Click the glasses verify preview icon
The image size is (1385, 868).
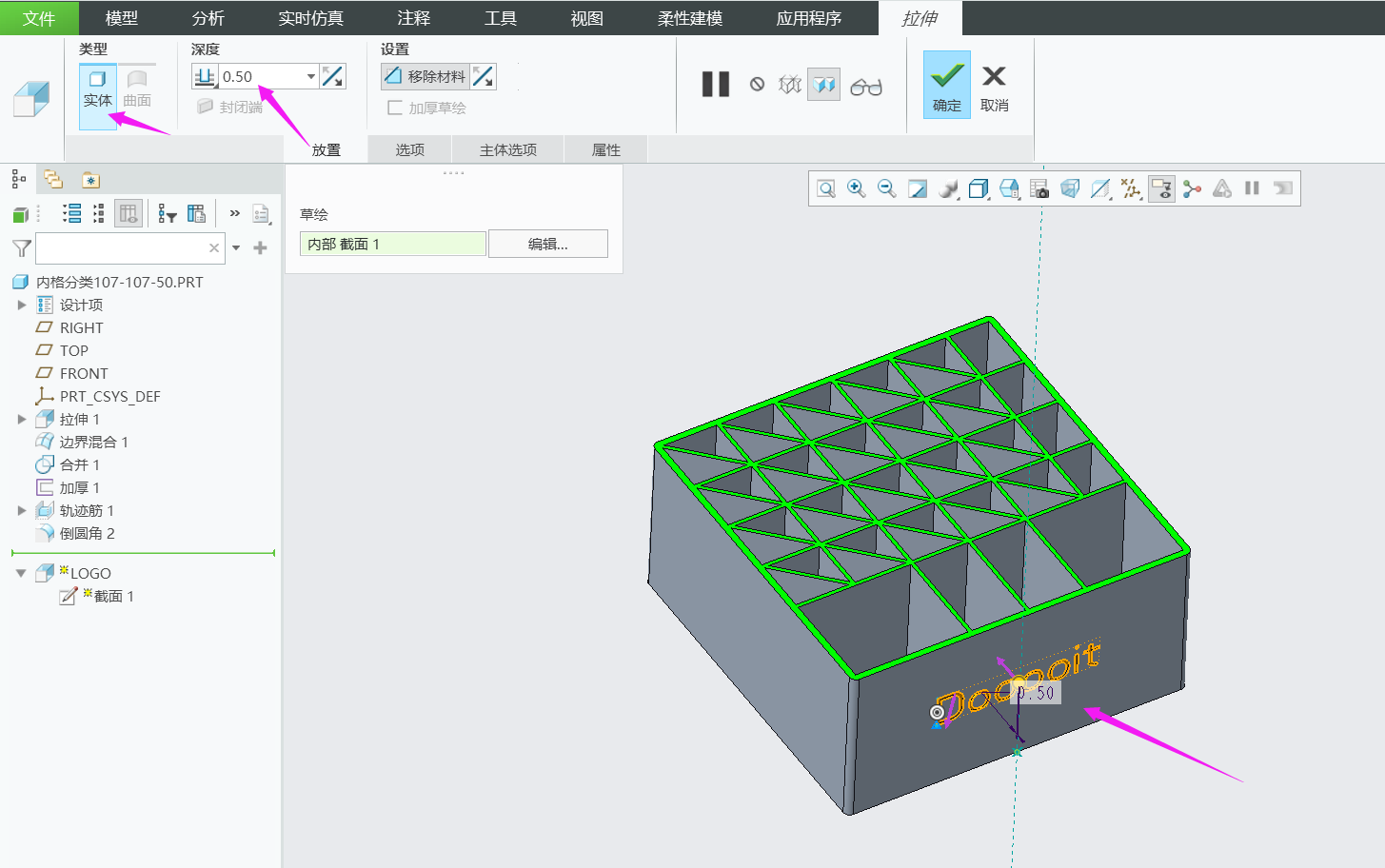click(x=865, y=87)
